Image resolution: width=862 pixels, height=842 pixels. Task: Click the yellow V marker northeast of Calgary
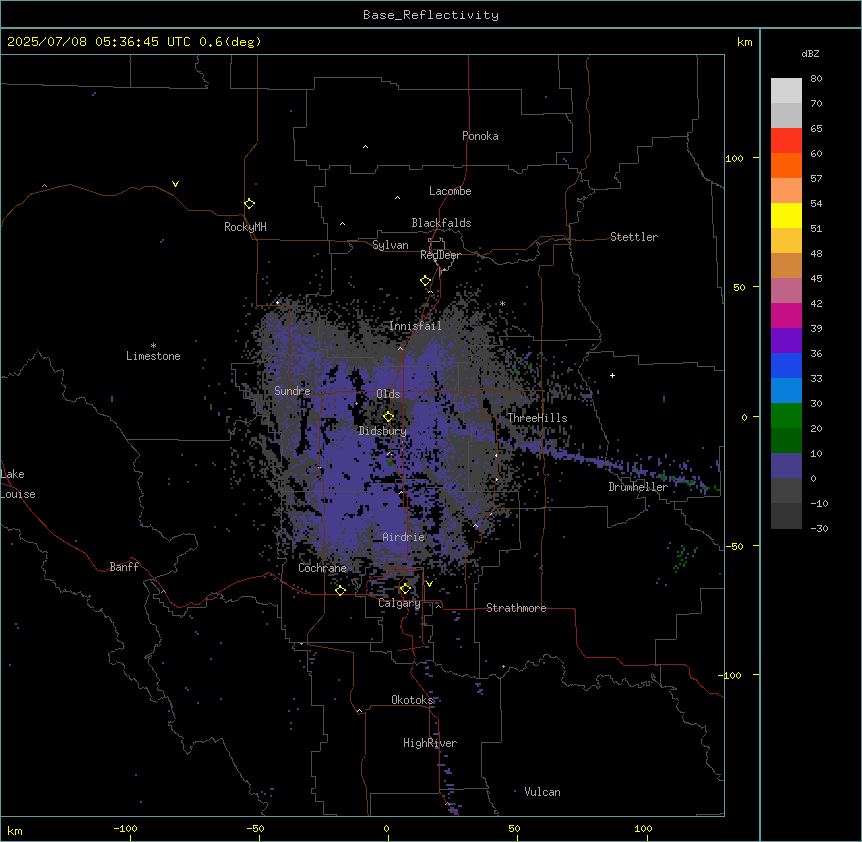coord(429,584)
